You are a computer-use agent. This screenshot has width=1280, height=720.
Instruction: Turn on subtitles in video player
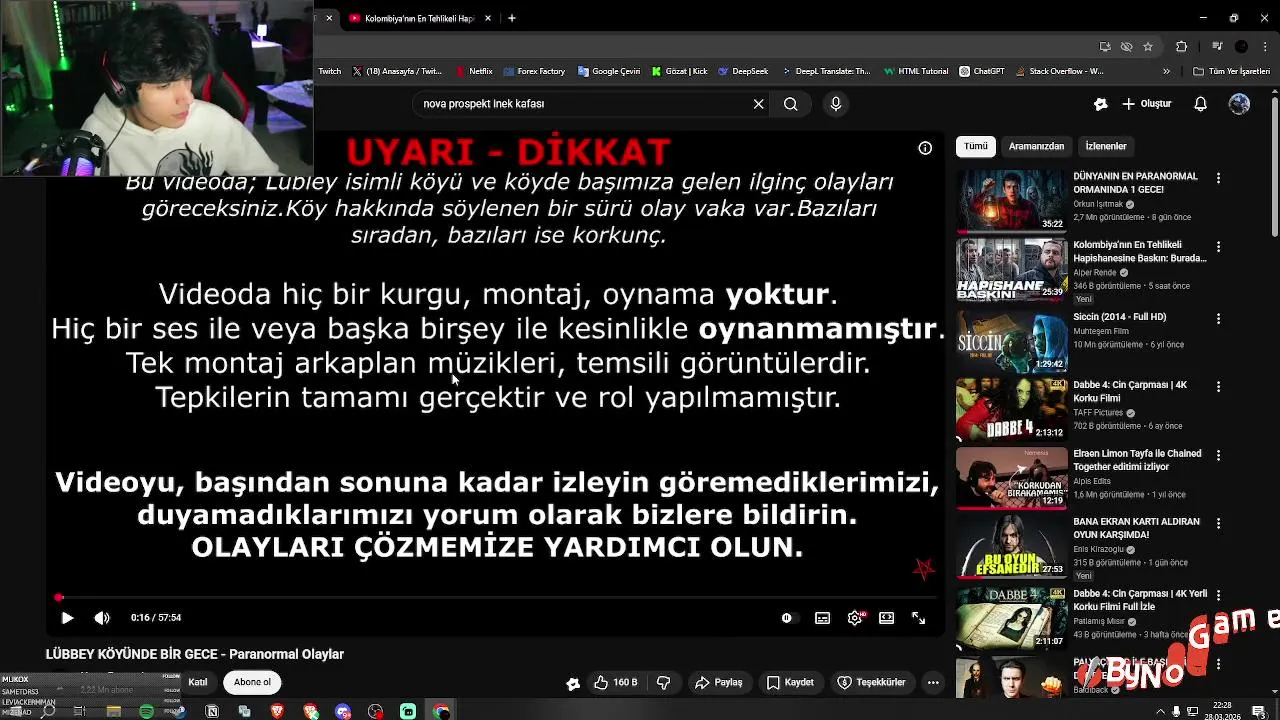822,618
